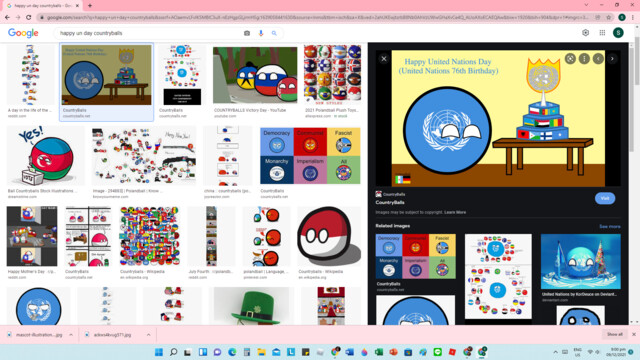Open a new browser tab

(x=90, y=6)
